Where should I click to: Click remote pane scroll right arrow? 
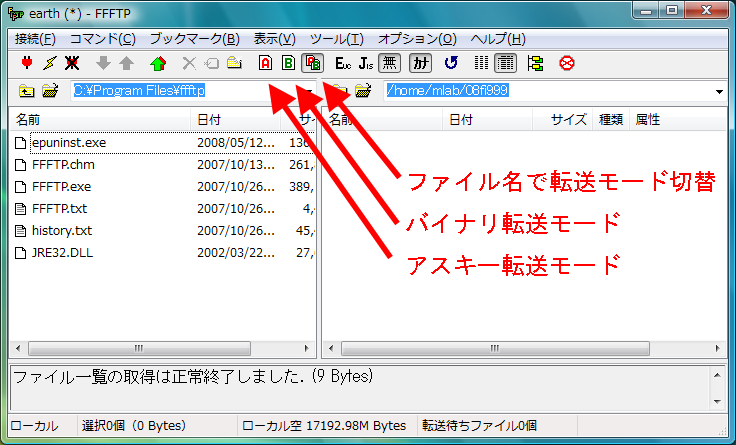click(717, 348)
